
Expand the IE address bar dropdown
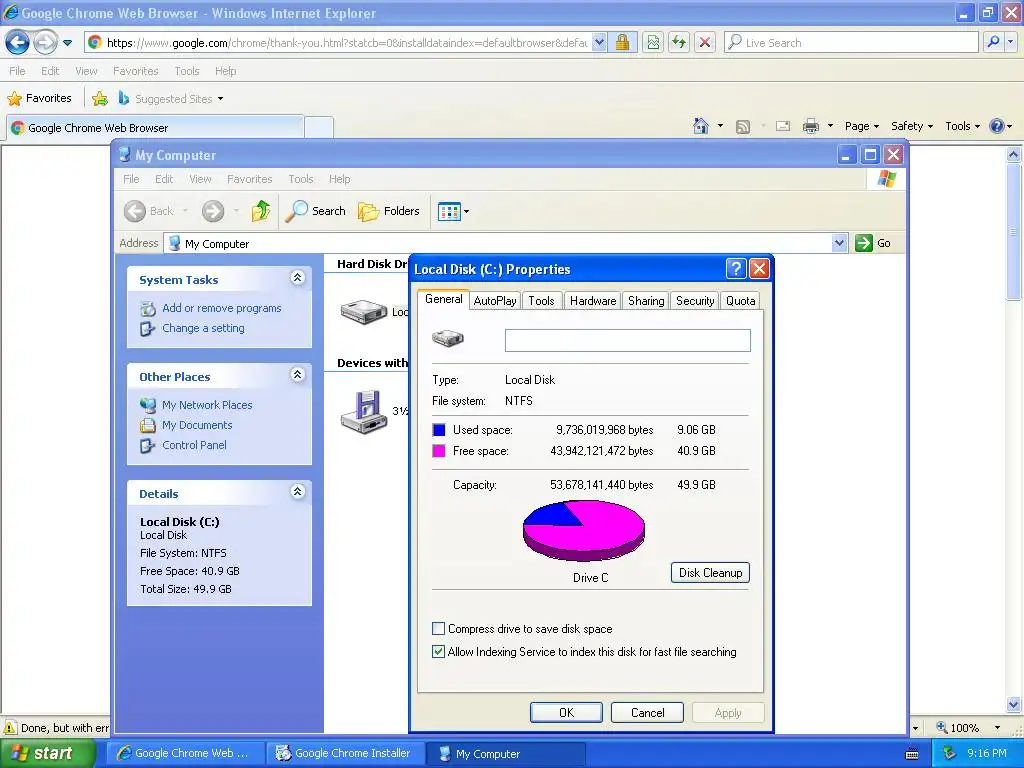[x=600, y=43]
